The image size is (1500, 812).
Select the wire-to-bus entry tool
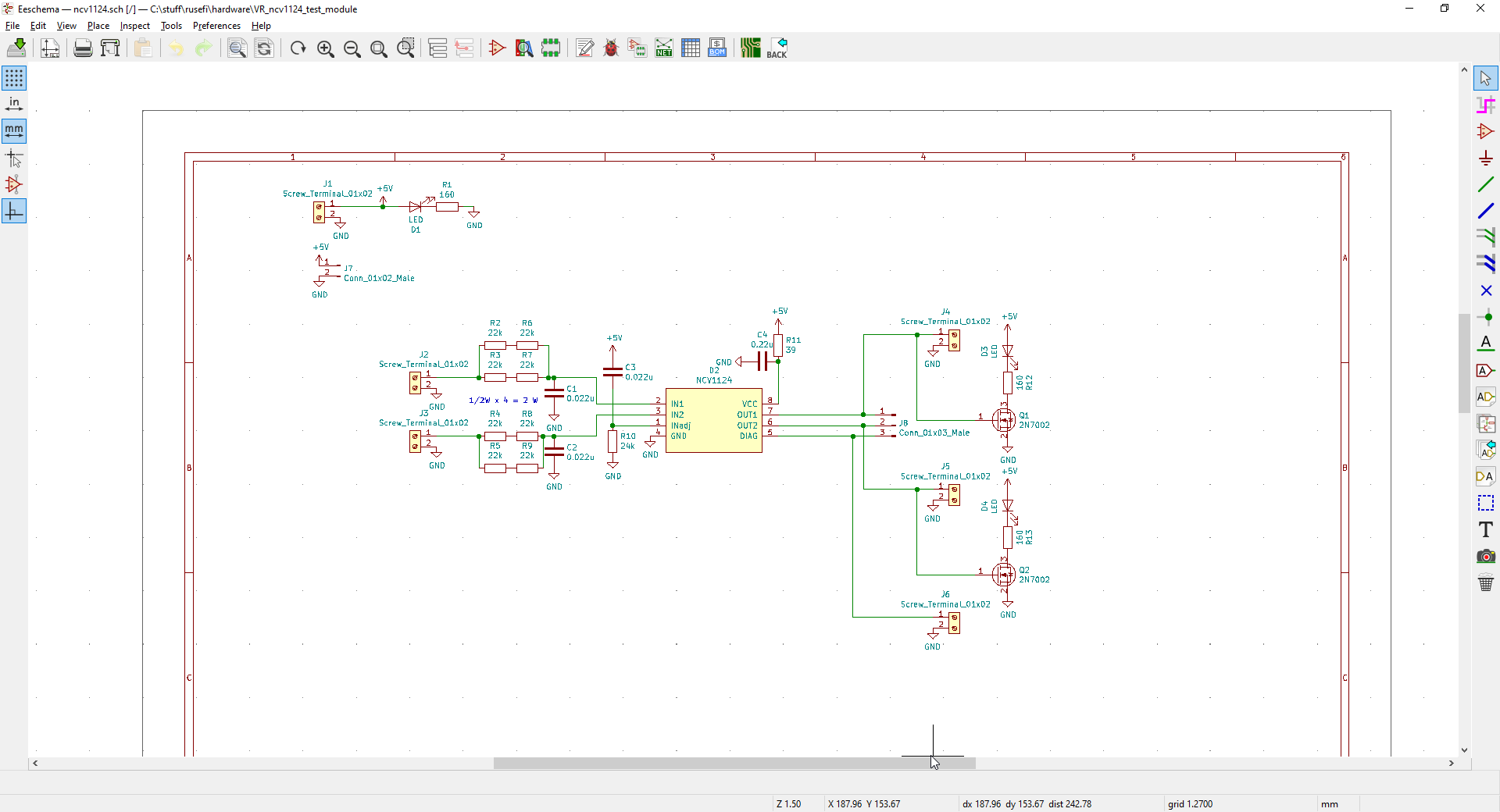[x=1486, y=237]
